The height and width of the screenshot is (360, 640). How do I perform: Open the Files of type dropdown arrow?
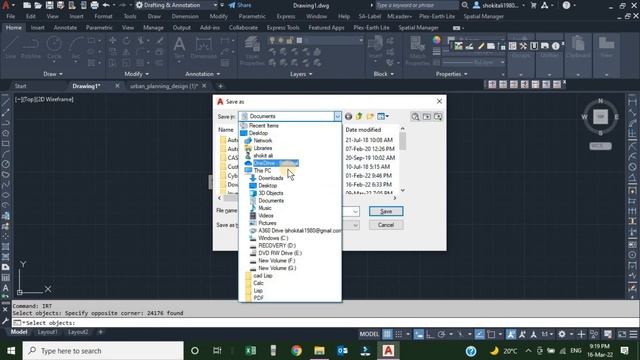point(356,225)
